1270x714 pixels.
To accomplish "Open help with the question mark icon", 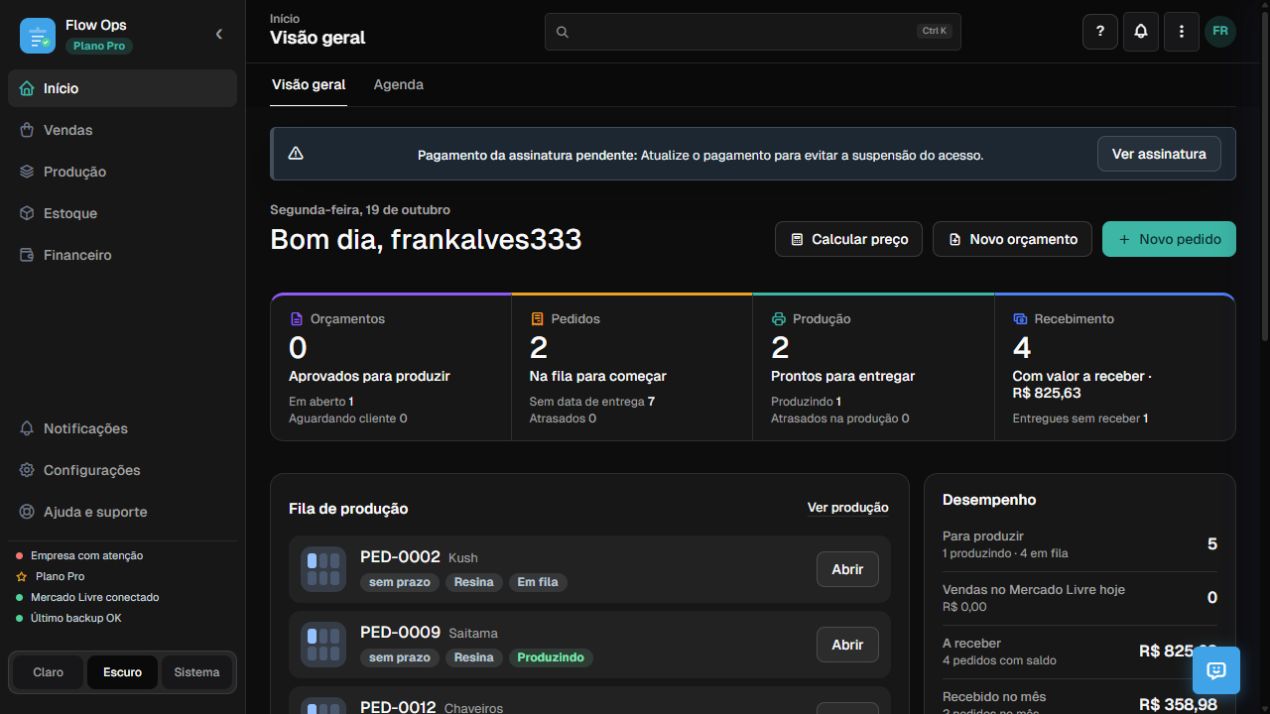I will tap(1100, 32).
